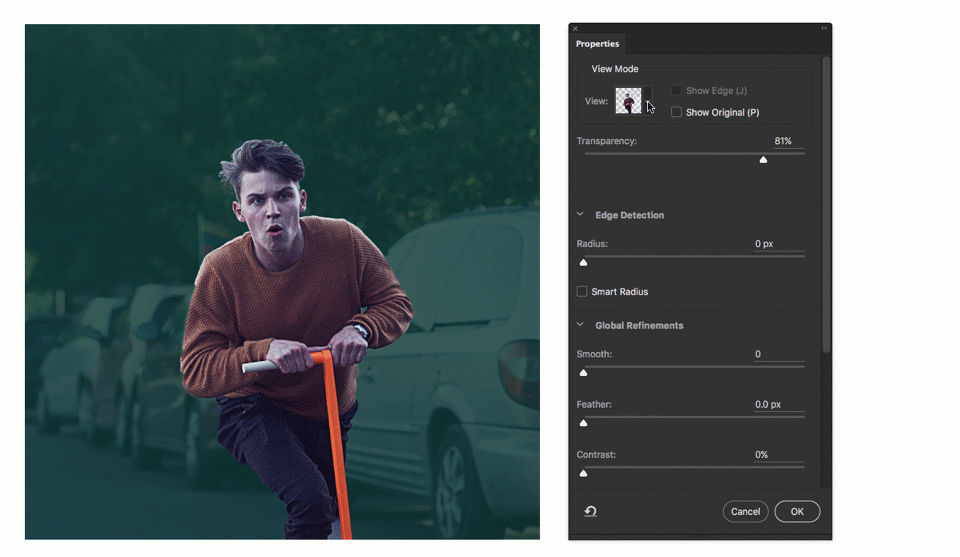Collapse the Global Refinements section
Image resolution: width=960 pixels, height=557 pixels.
(580, 324)
